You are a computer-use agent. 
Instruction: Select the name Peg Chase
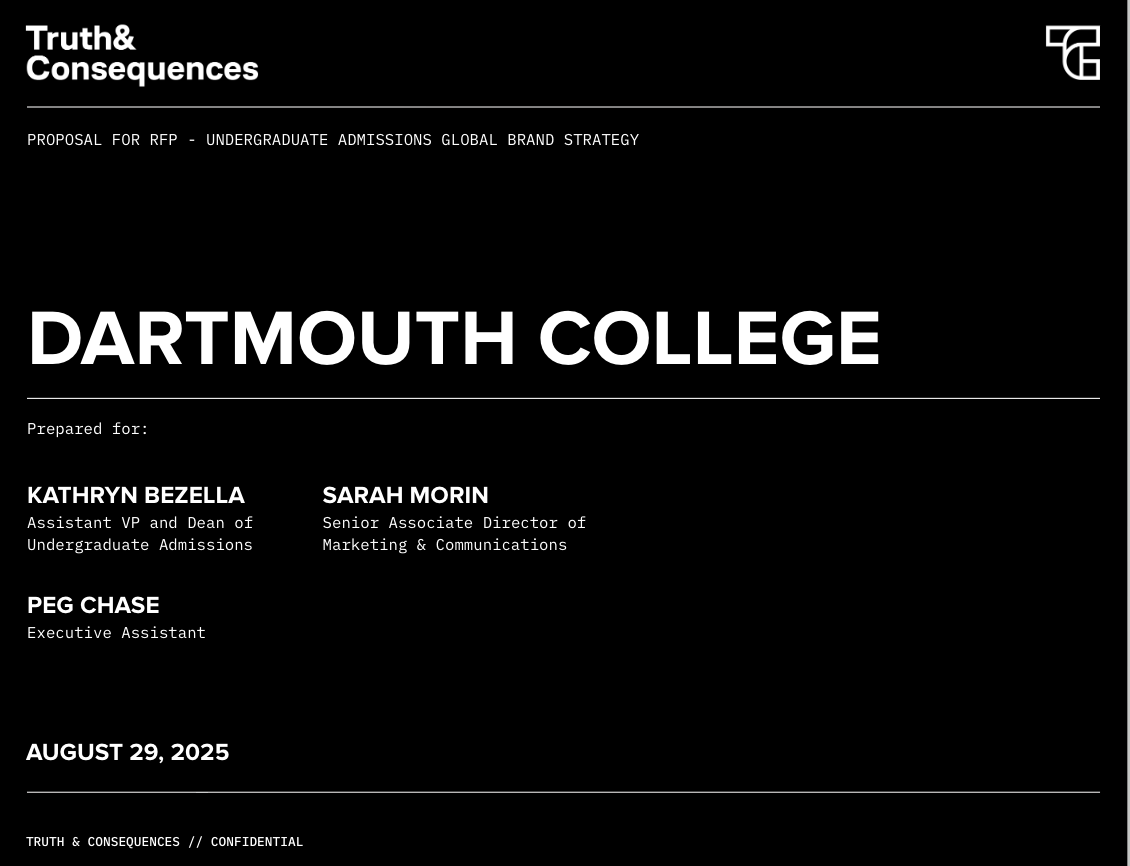[x=93, y=605]
